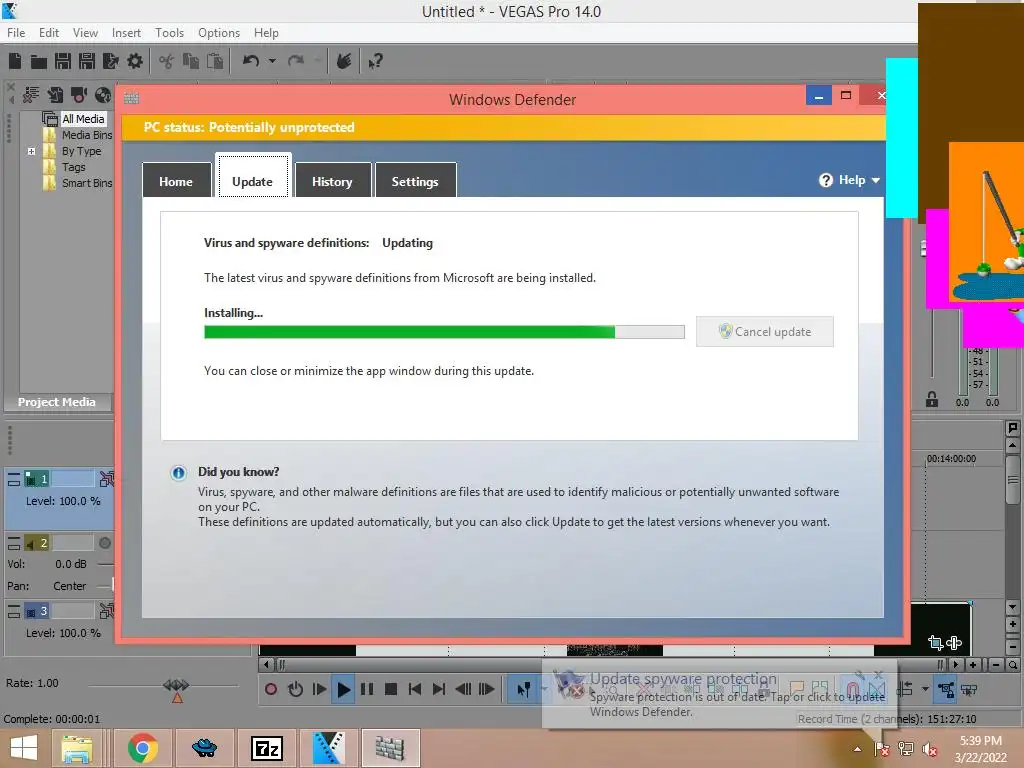Click the Cancel update button
This screenshot has height=768, width=1024.
pyautogui.click(x=765, y=332)
